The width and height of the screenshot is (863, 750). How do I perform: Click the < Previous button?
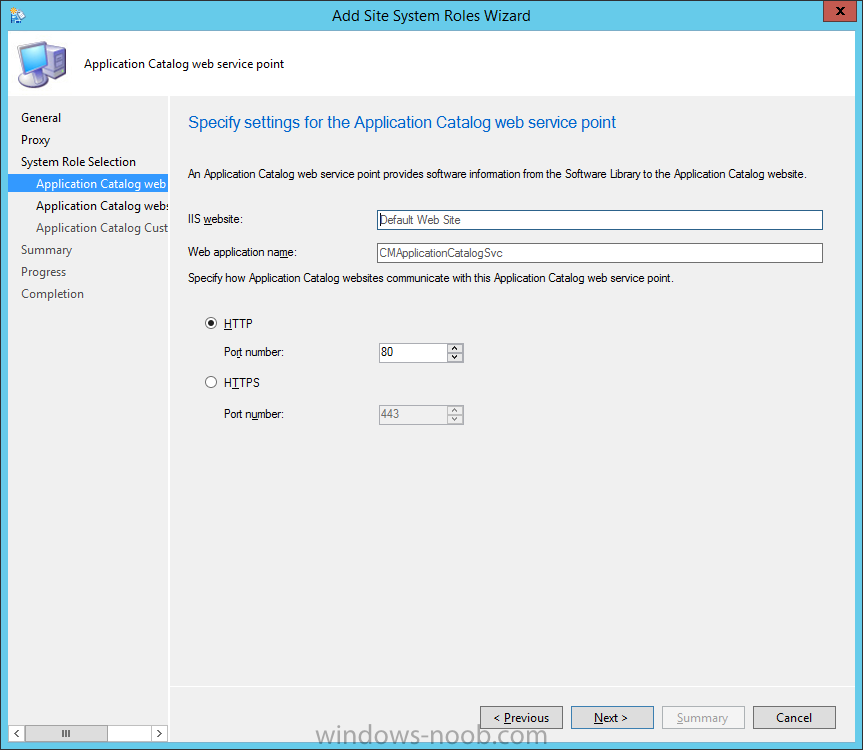(521, 718)
